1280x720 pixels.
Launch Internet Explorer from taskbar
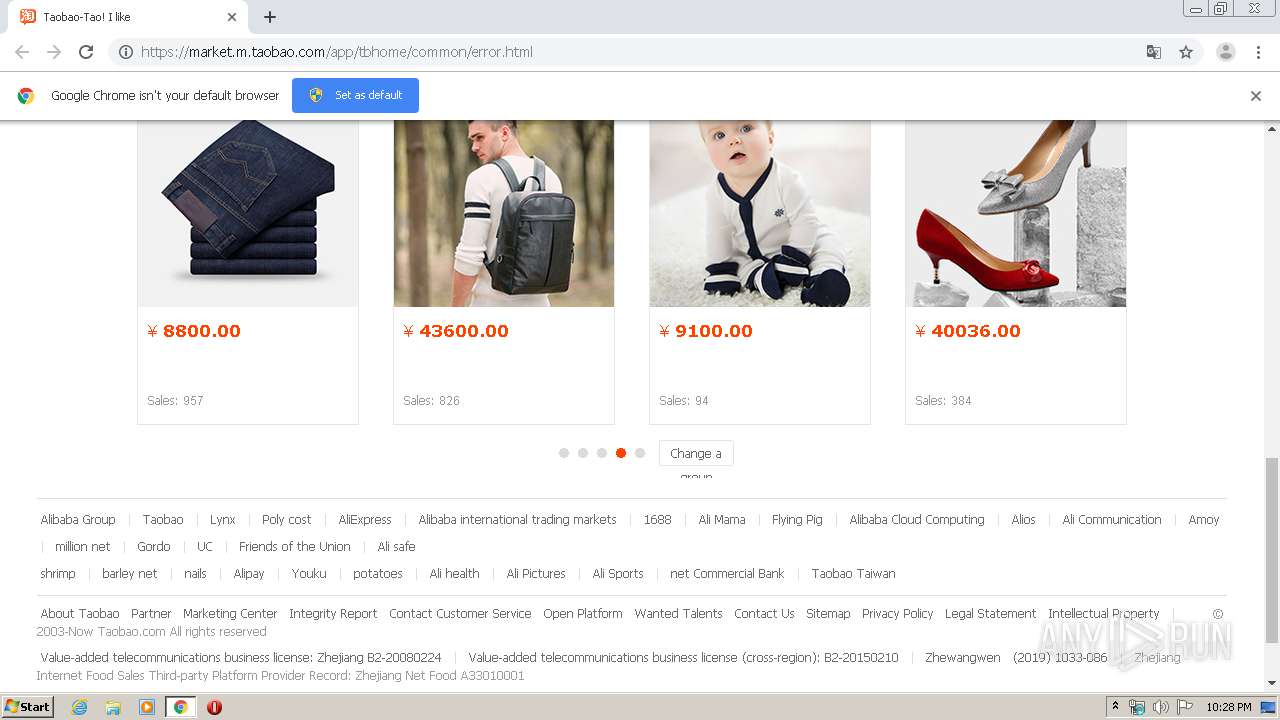(79, 707)
